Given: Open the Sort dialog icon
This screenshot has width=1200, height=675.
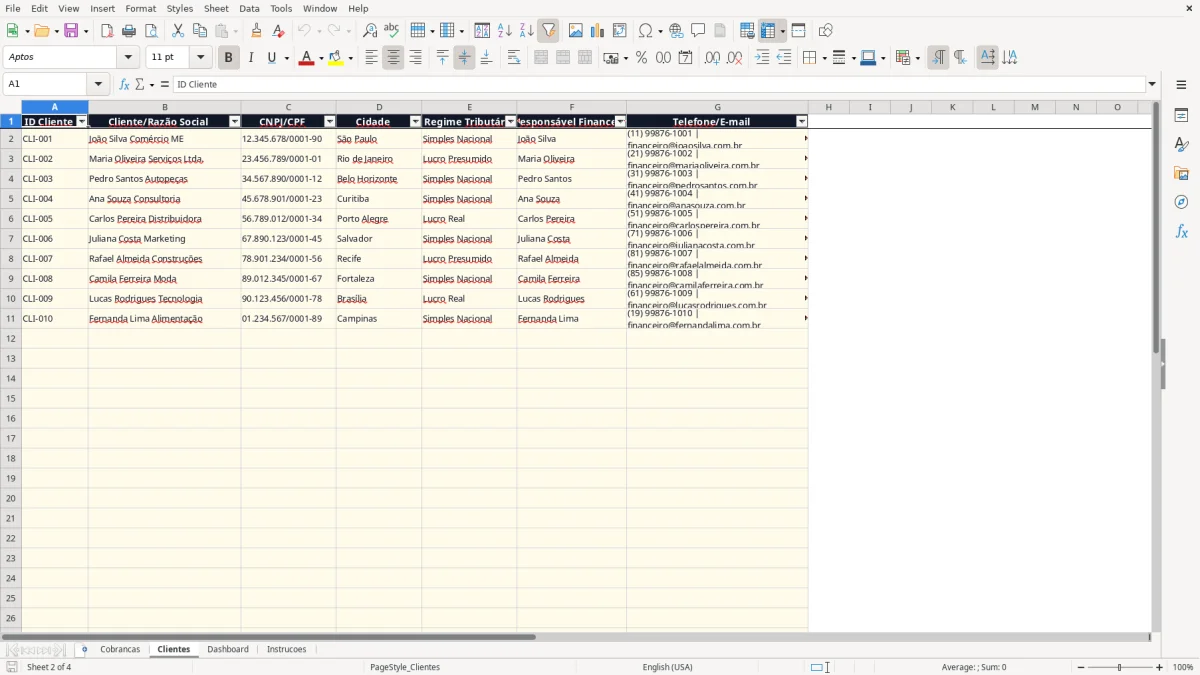Looking at the screenshot, I should point(482,31).
